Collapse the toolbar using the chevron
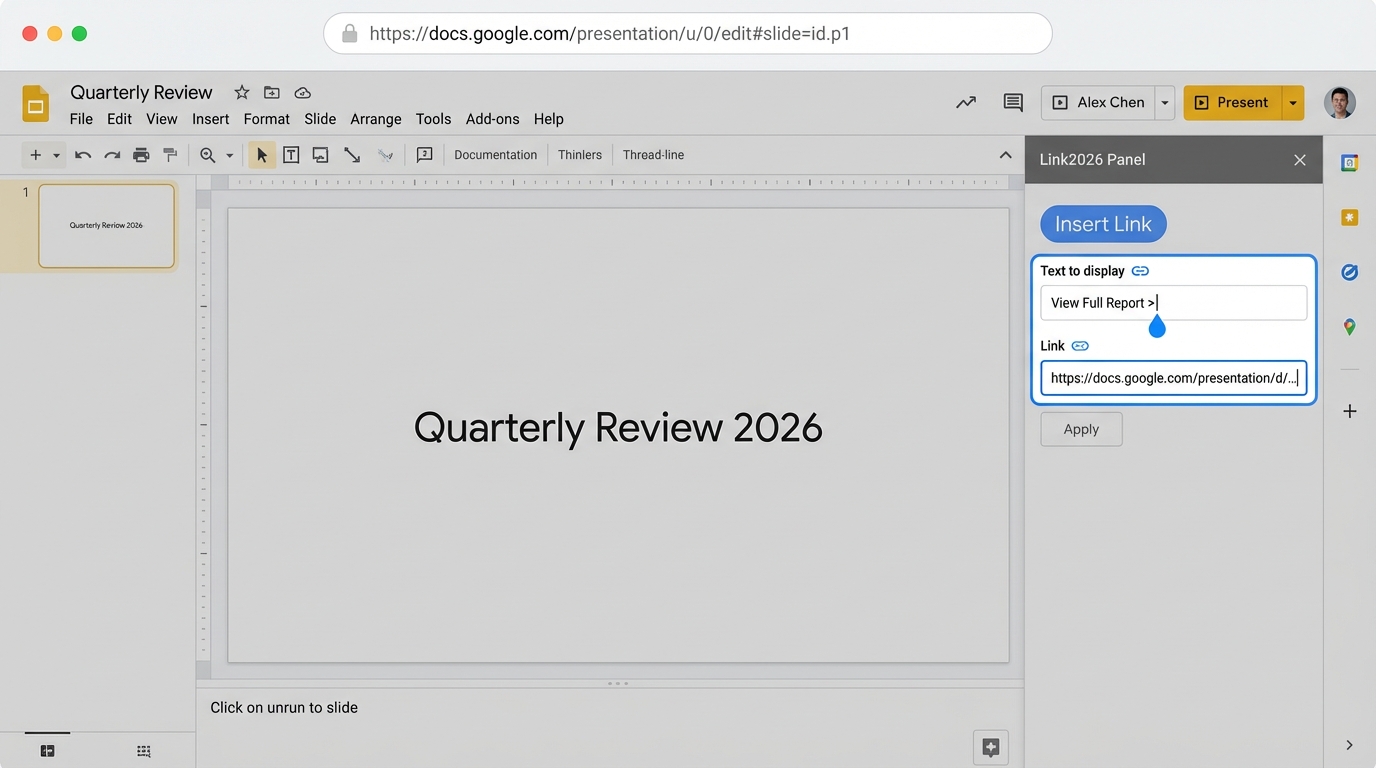 point(1005,155)
